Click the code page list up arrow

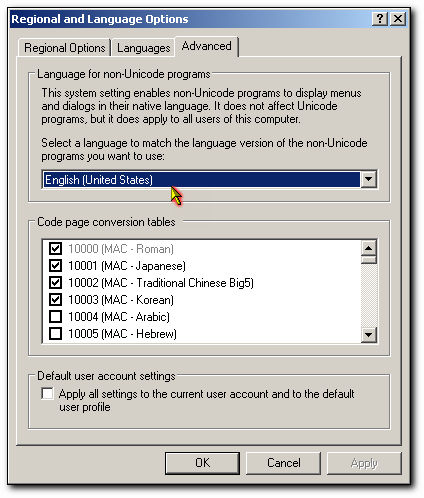tap(369, 248)
